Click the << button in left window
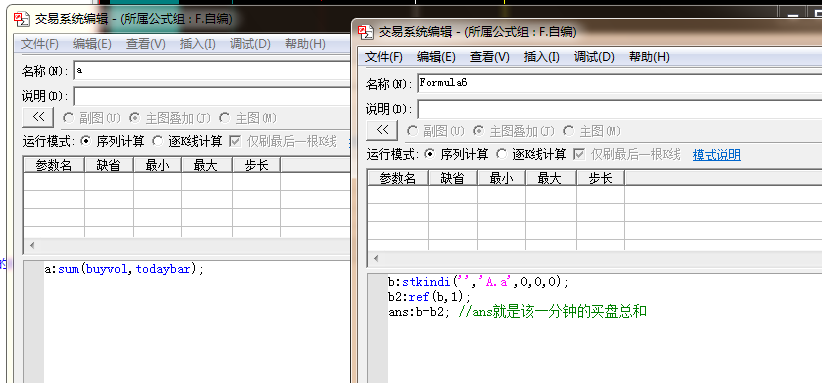Viewport: 822px width, 383px height. (38, 117)
